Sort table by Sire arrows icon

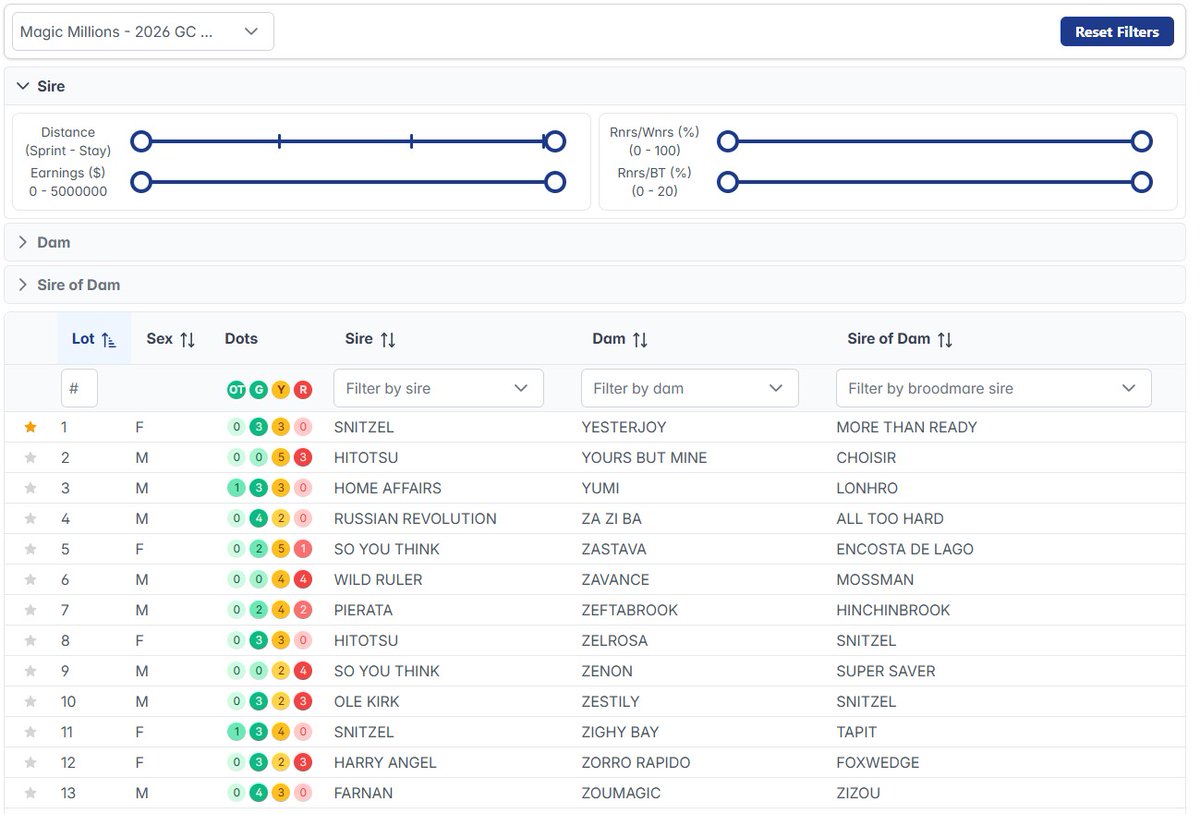point(388,340)
